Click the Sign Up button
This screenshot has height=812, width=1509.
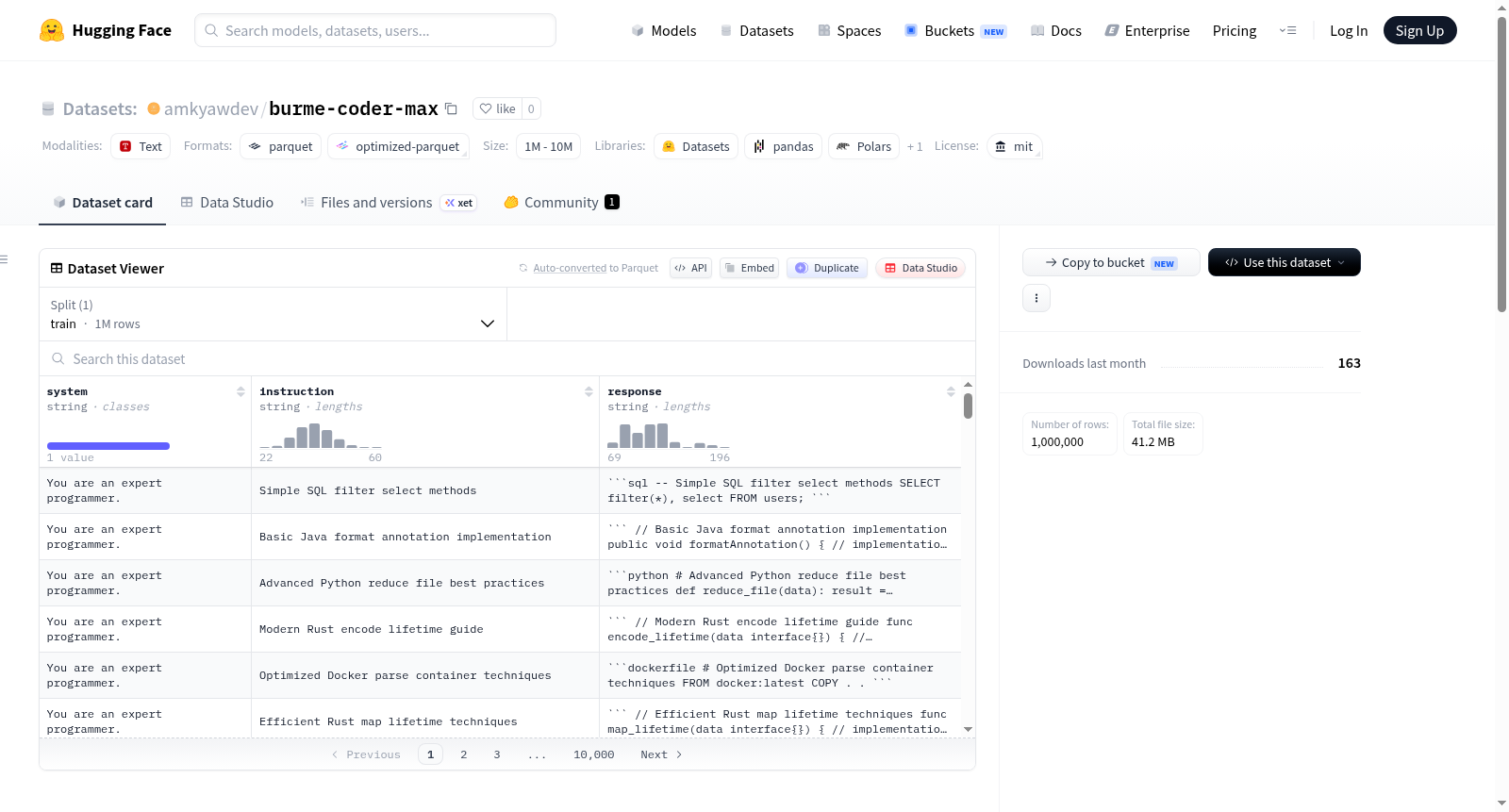(1419, 30)
